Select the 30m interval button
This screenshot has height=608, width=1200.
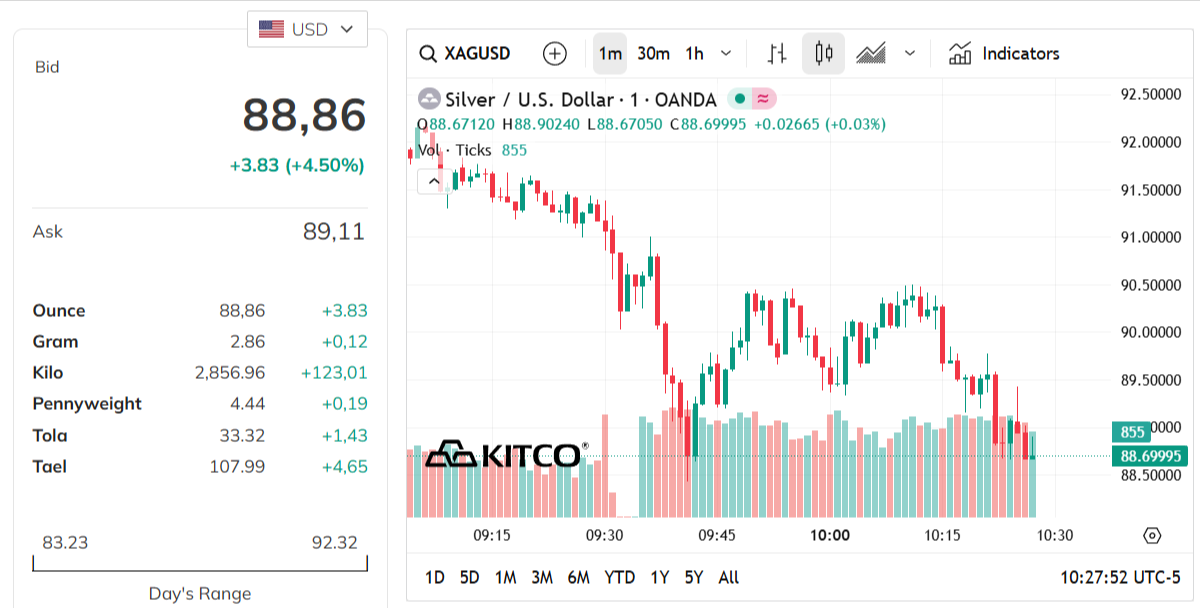tap(654, 53)
